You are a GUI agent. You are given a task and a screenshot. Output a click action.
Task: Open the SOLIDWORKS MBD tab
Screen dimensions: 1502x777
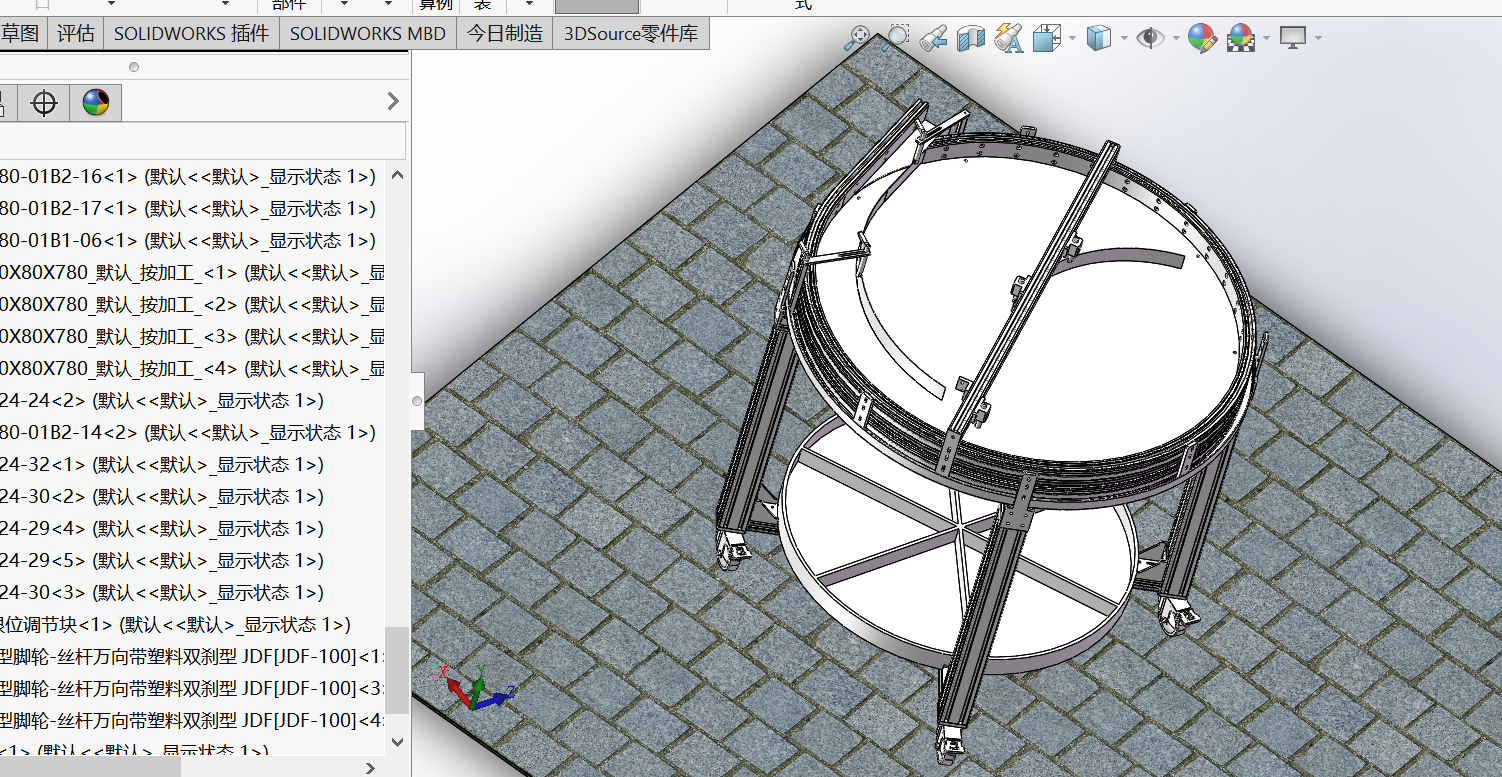click(x=367, y=33)
